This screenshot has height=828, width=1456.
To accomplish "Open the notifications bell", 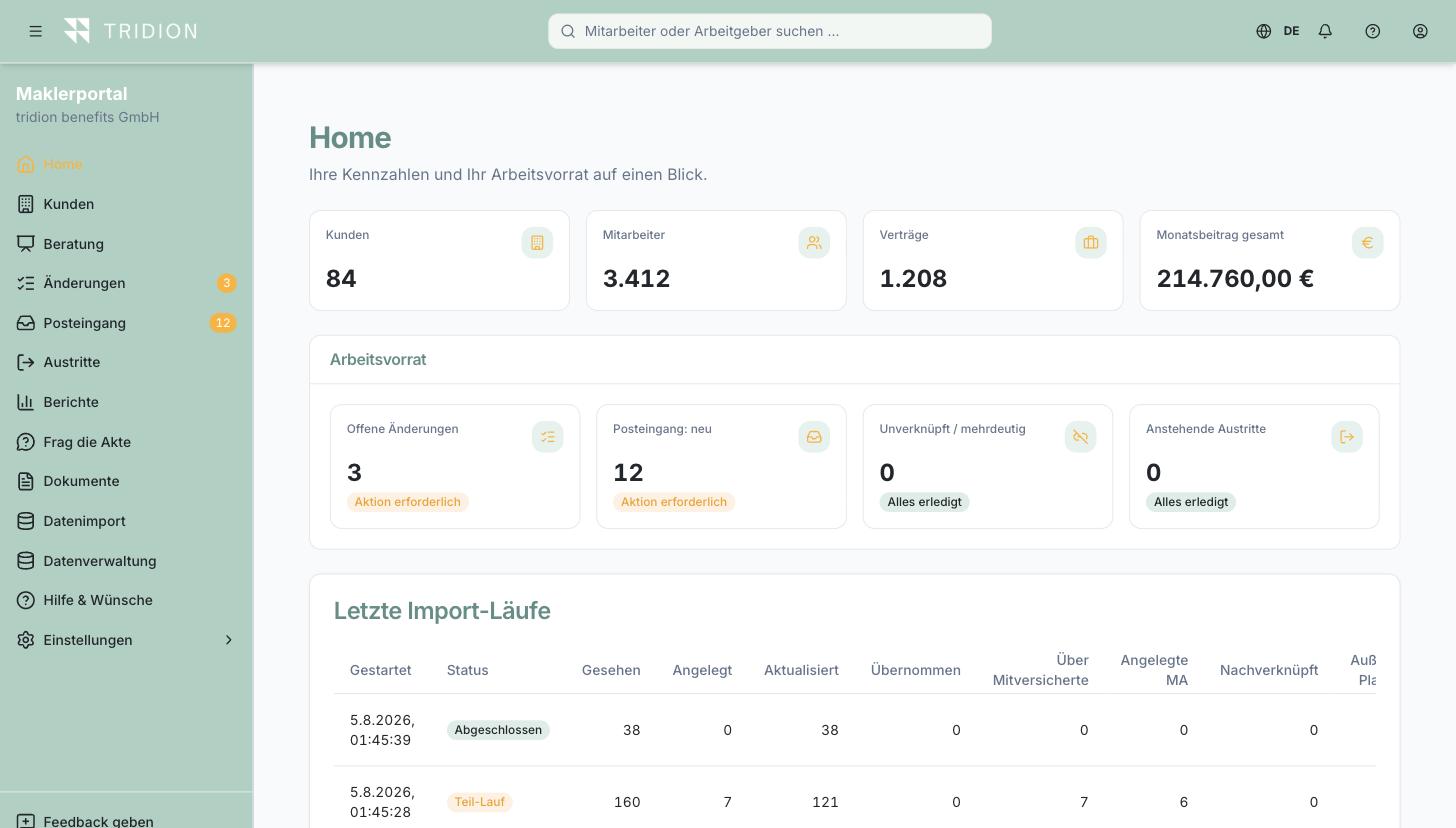I will pyautogui.click(x=1325, y=31).
